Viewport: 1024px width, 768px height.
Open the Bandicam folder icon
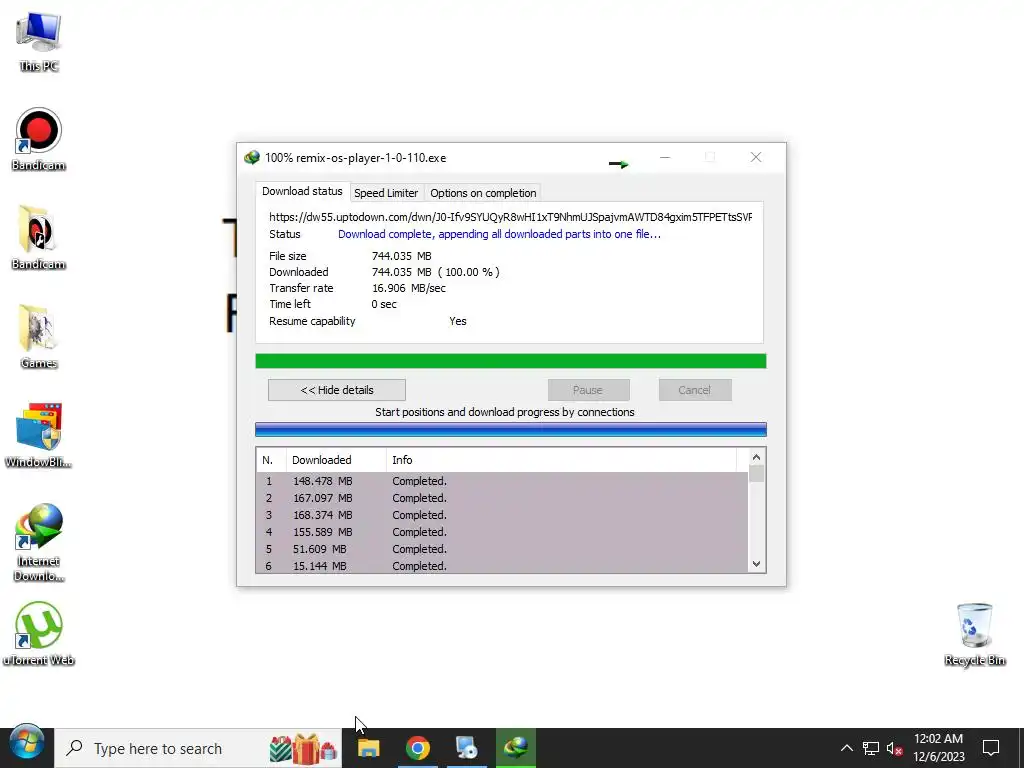click(x=39, y=238)
